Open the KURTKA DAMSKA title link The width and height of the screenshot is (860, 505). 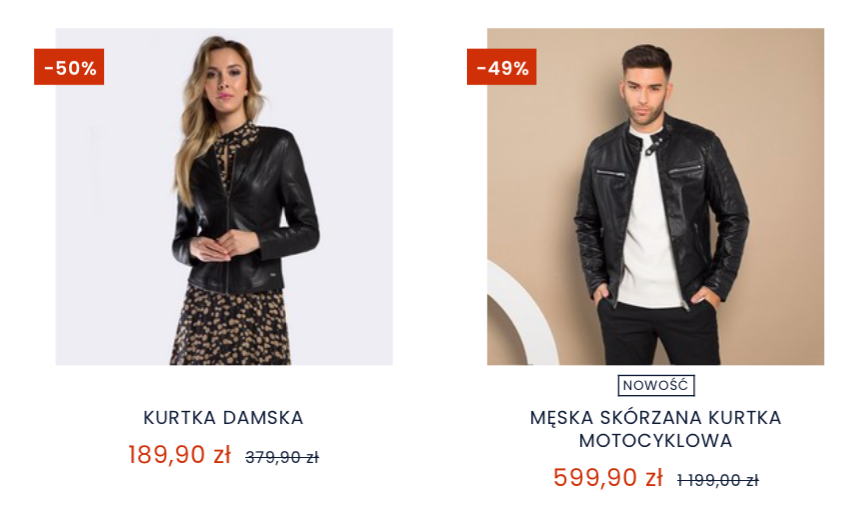coord(223,418)
